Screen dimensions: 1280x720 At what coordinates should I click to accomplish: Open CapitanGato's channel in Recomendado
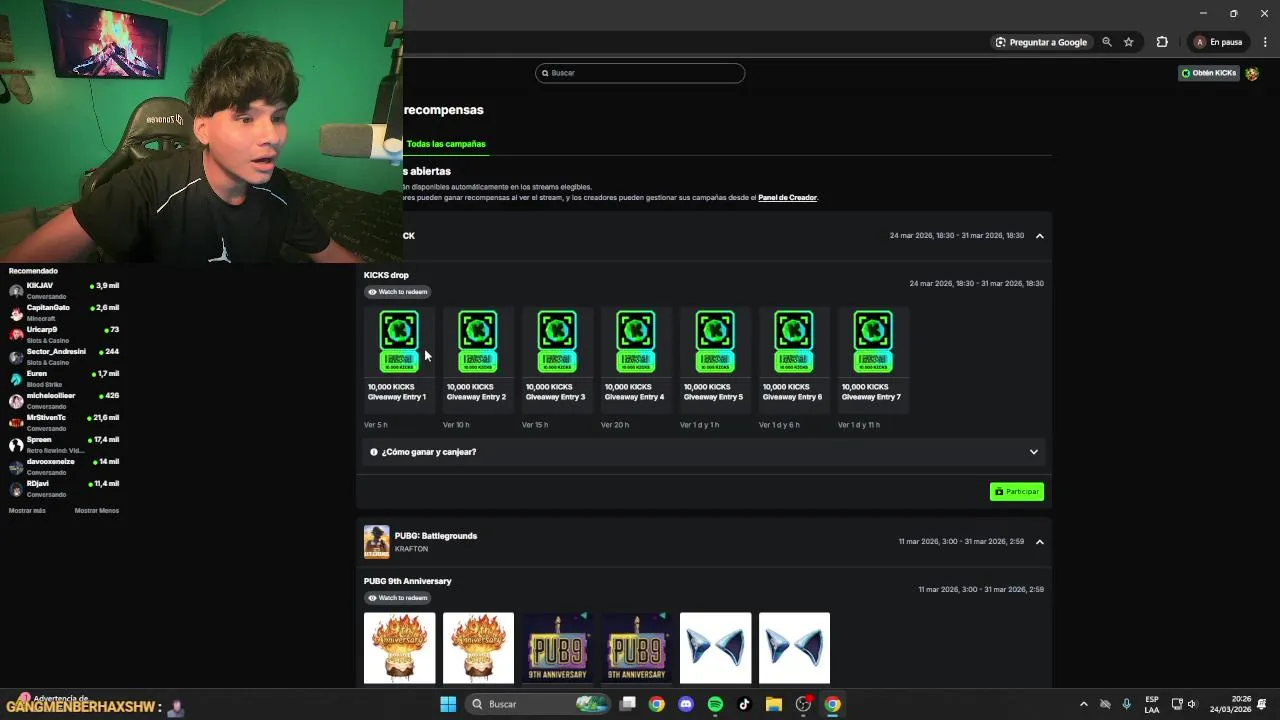click(x=64, y=313)
